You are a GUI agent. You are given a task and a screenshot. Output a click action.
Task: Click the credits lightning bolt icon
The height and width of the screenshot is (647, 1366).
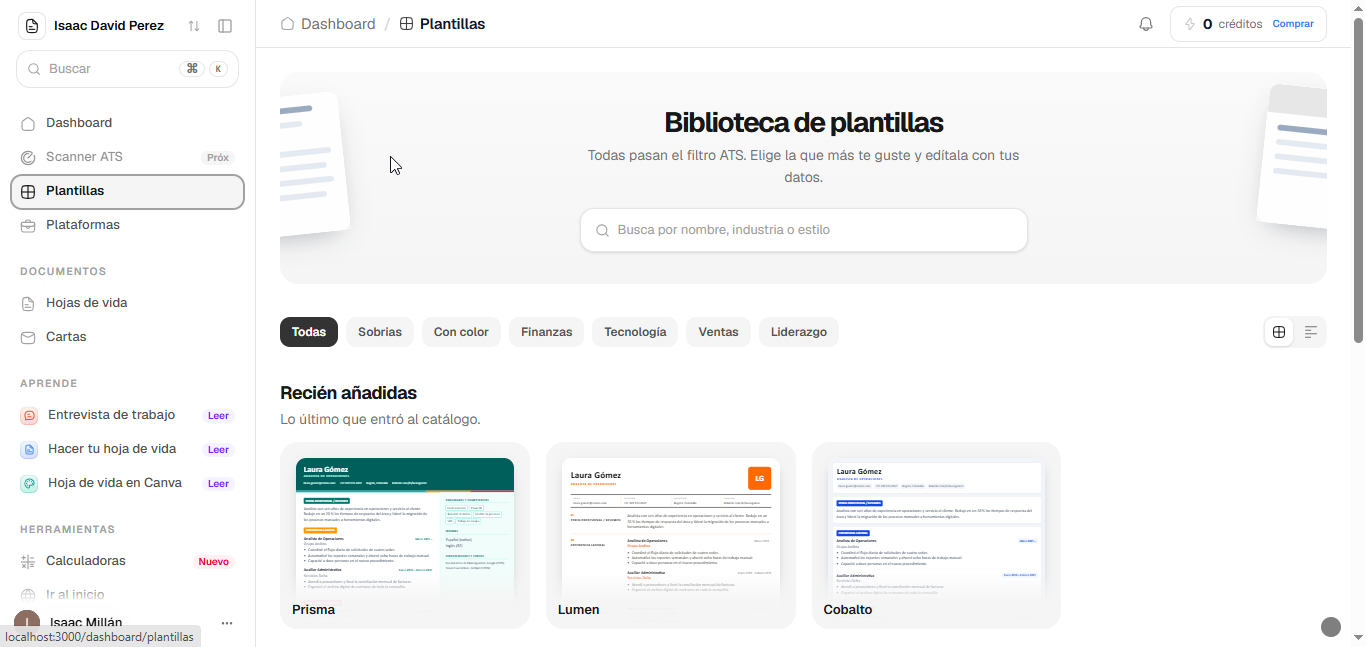click(1190, 24)
